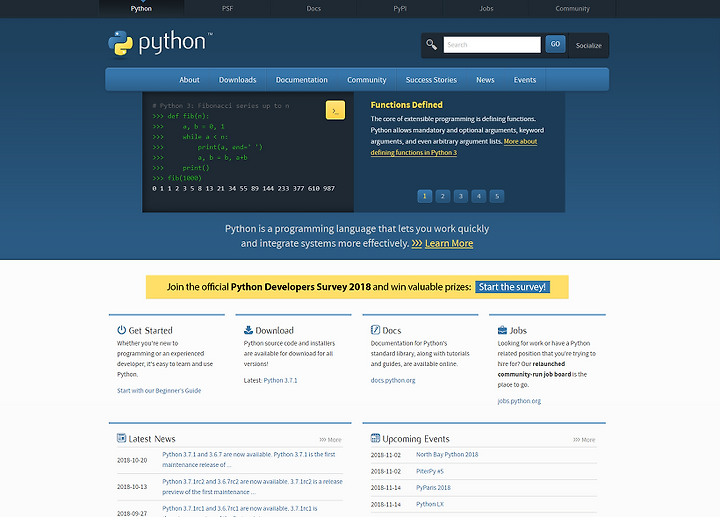Click the magnifying glass search icon
The height and width of the screenshot is (517, 720).
[431, 45]
